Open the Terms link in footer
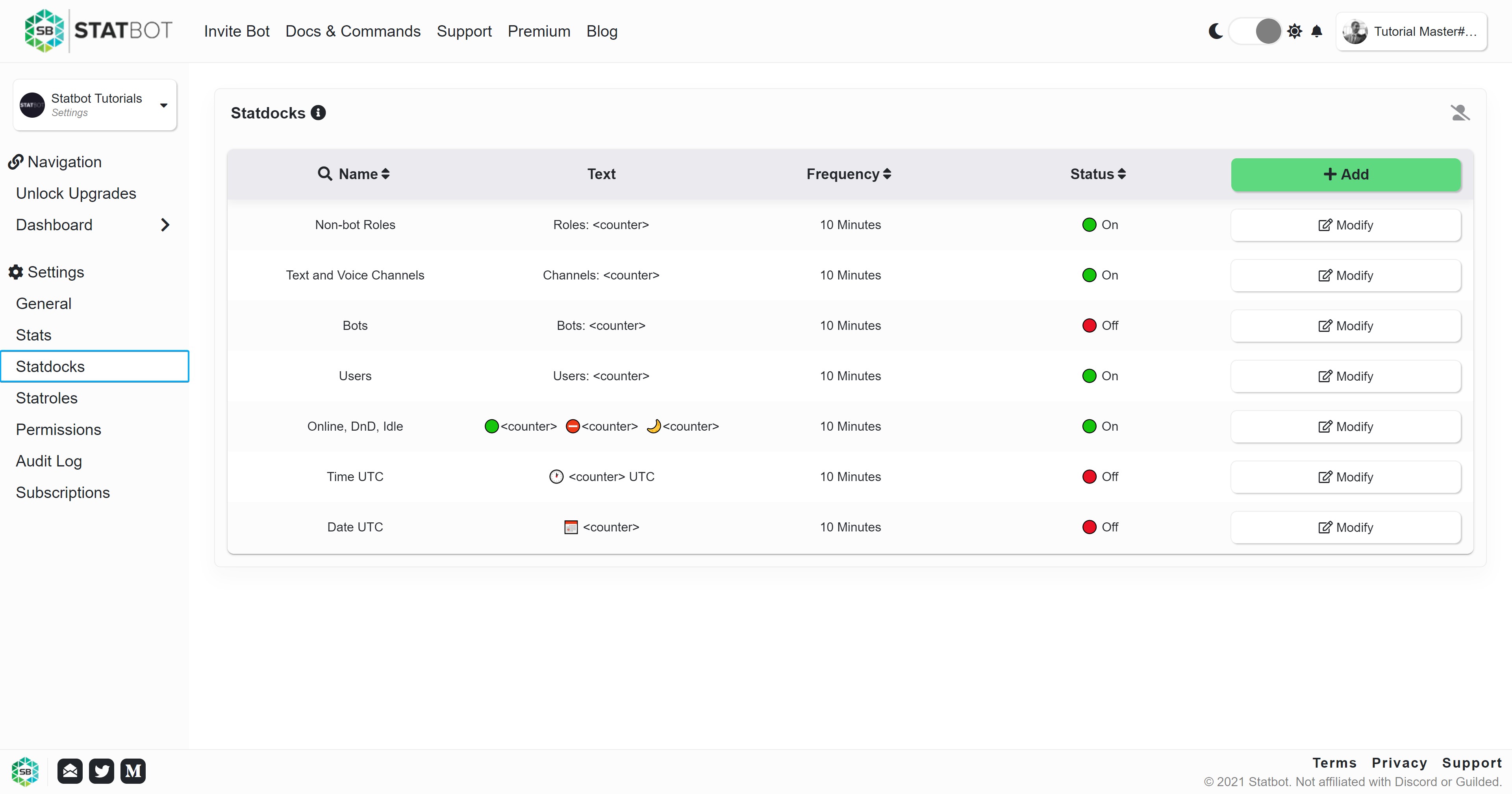 pyautogui.click(x=1334, y=763)
